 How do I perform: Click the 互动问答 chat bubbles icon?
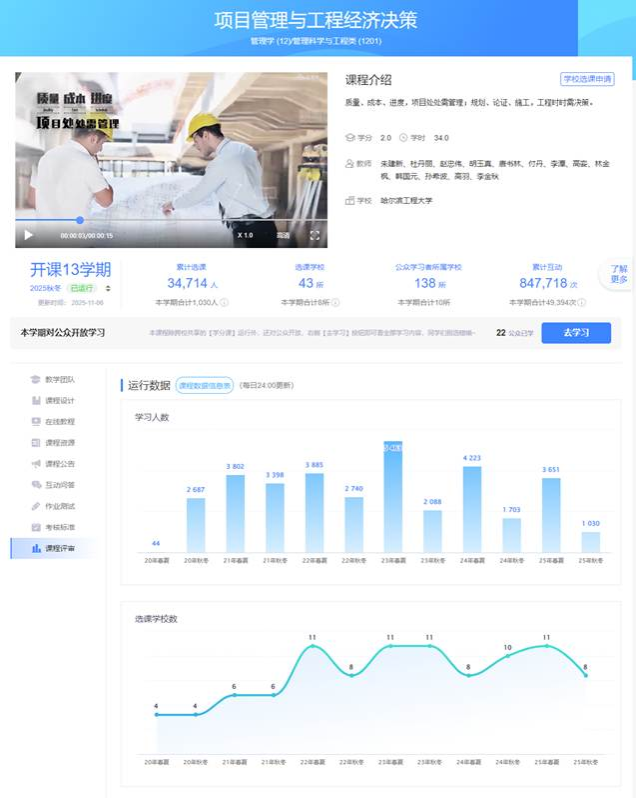coord(36,485)
